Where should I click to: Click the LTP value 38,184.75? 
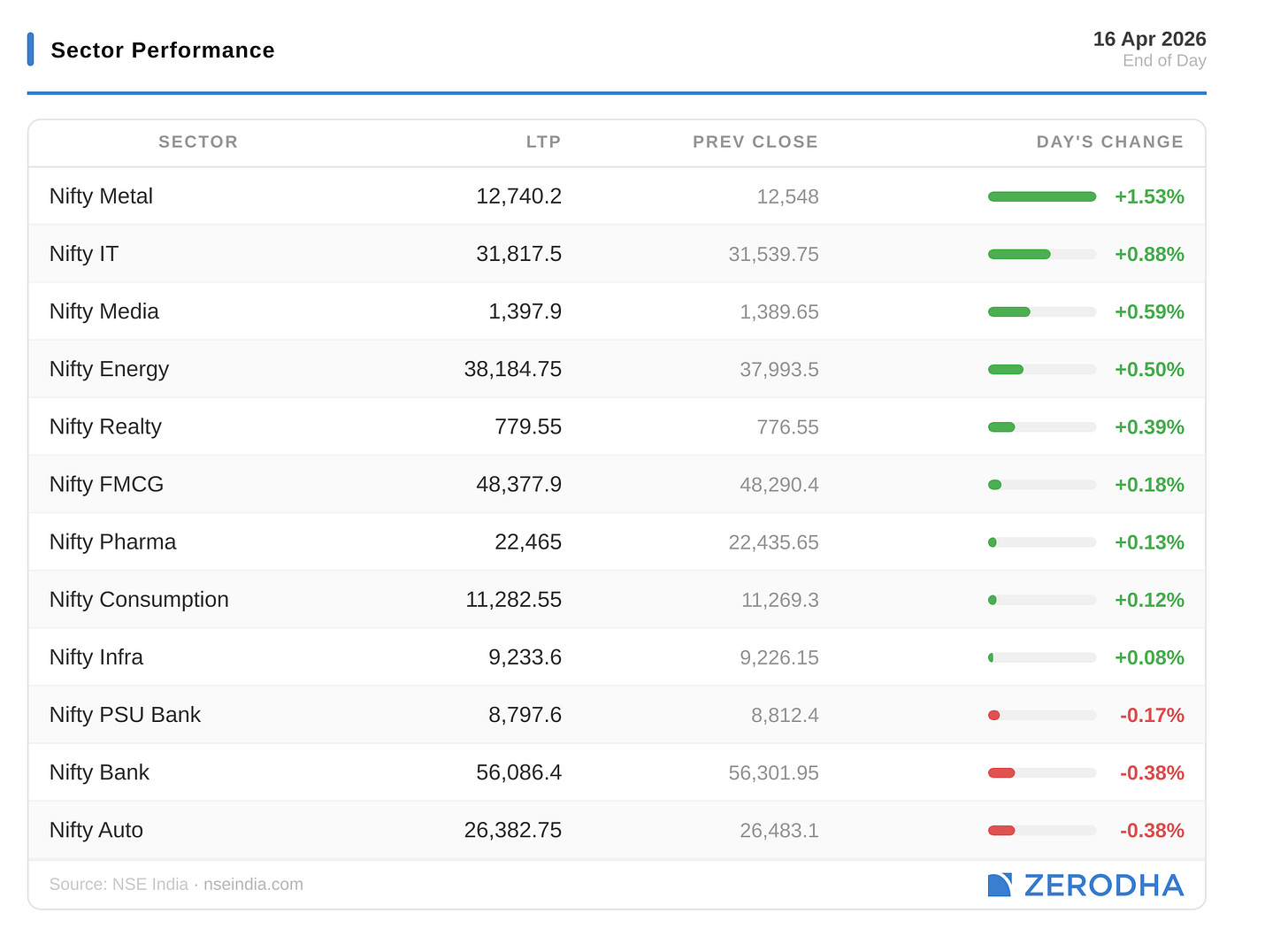(513, 369)
